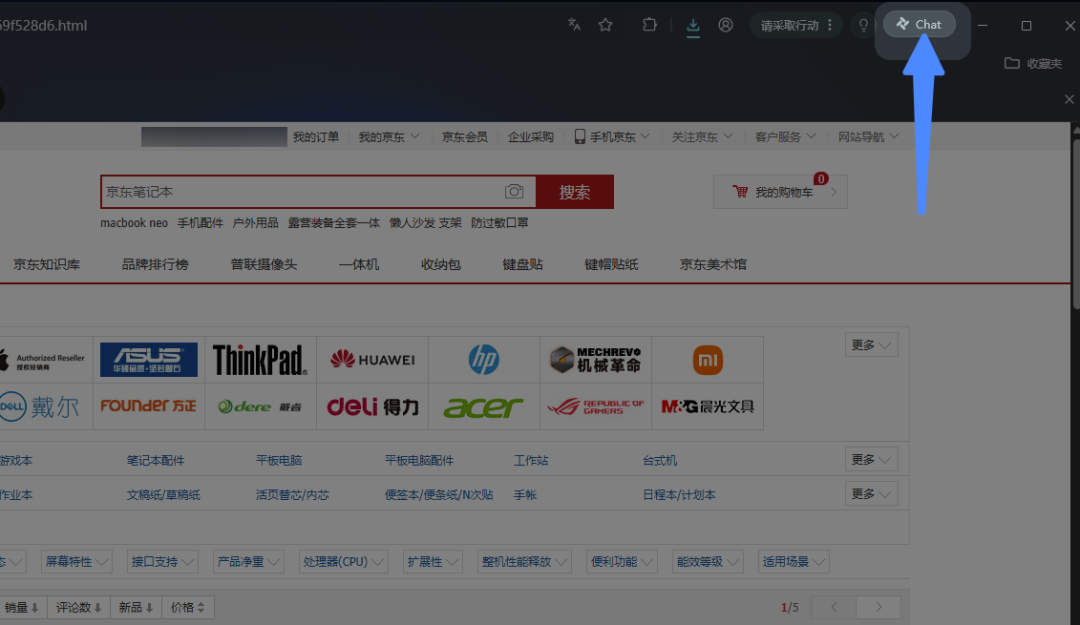Expand the 网站导航 dropdown
1080x625 pixels.
[x=868, y=136]
